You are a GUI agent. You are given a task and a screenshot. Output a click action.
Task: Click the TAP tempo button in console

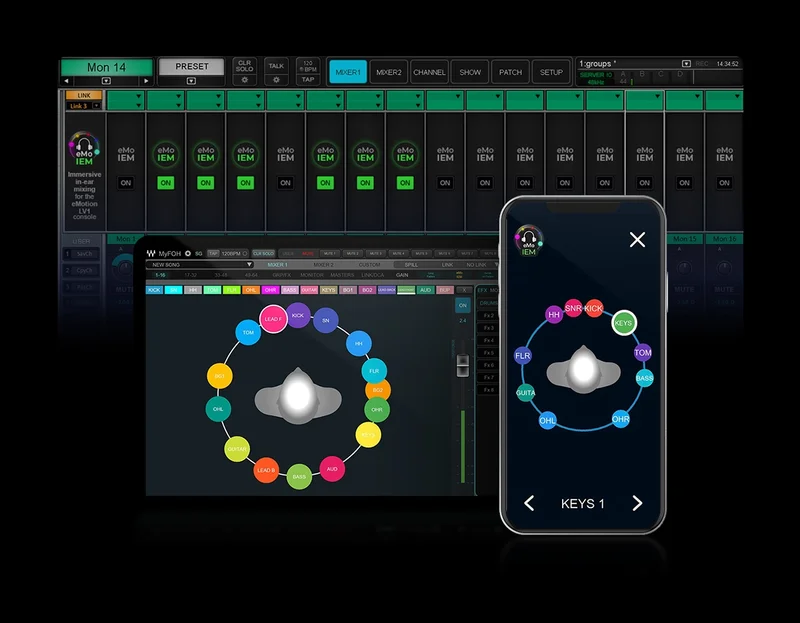point(308,80)
